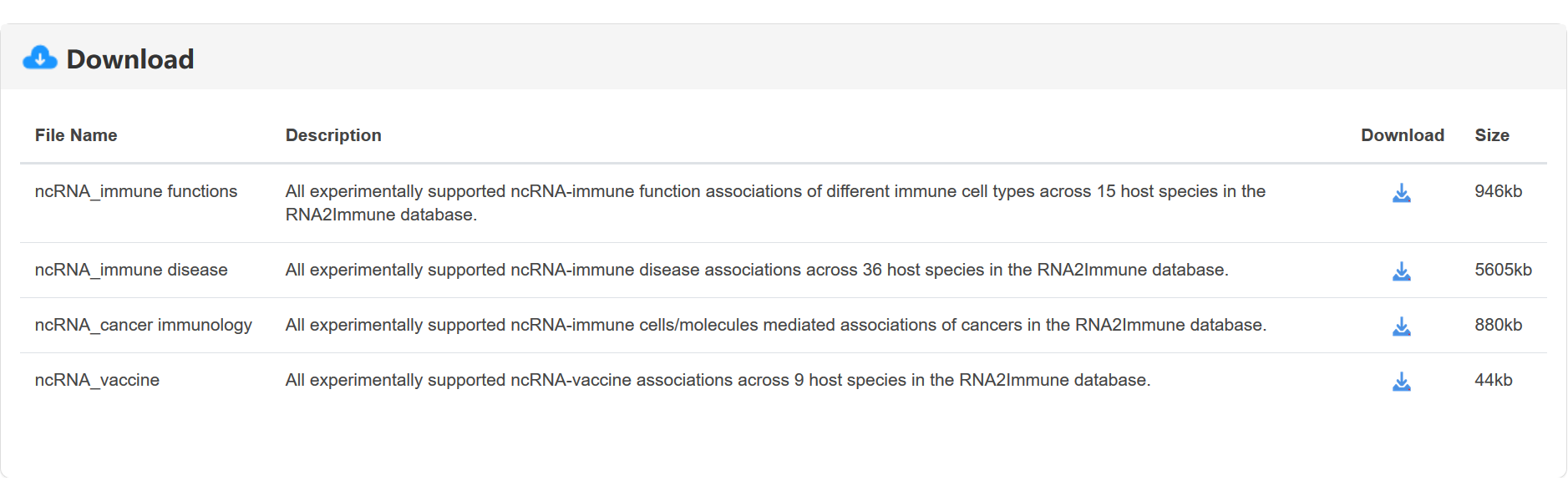Click the 5605kb size value

(1503, 270)
